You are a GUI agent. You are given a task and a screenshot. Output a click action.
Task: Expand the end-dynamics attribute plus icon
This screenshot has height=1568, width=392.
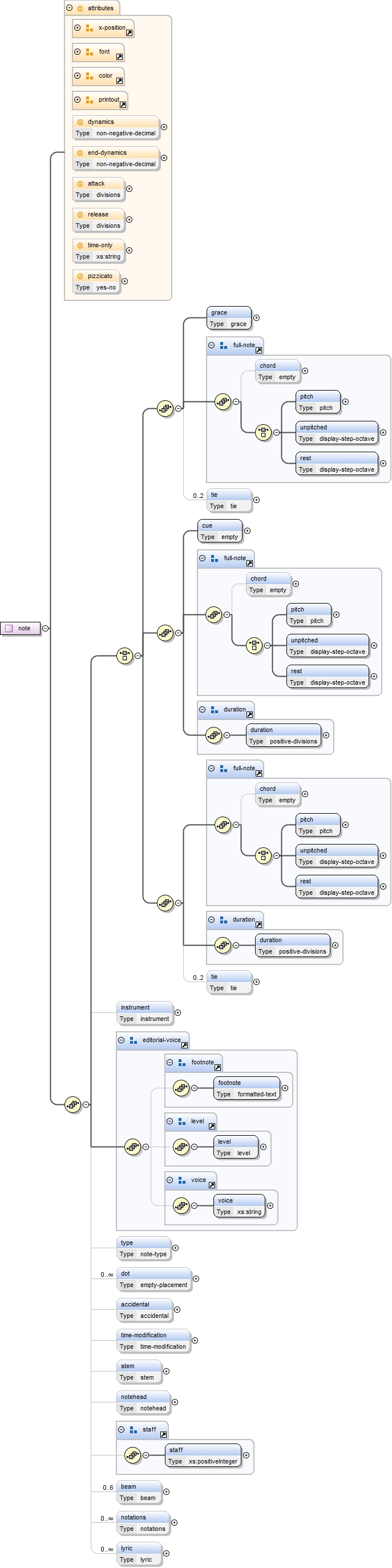[164, 158]
